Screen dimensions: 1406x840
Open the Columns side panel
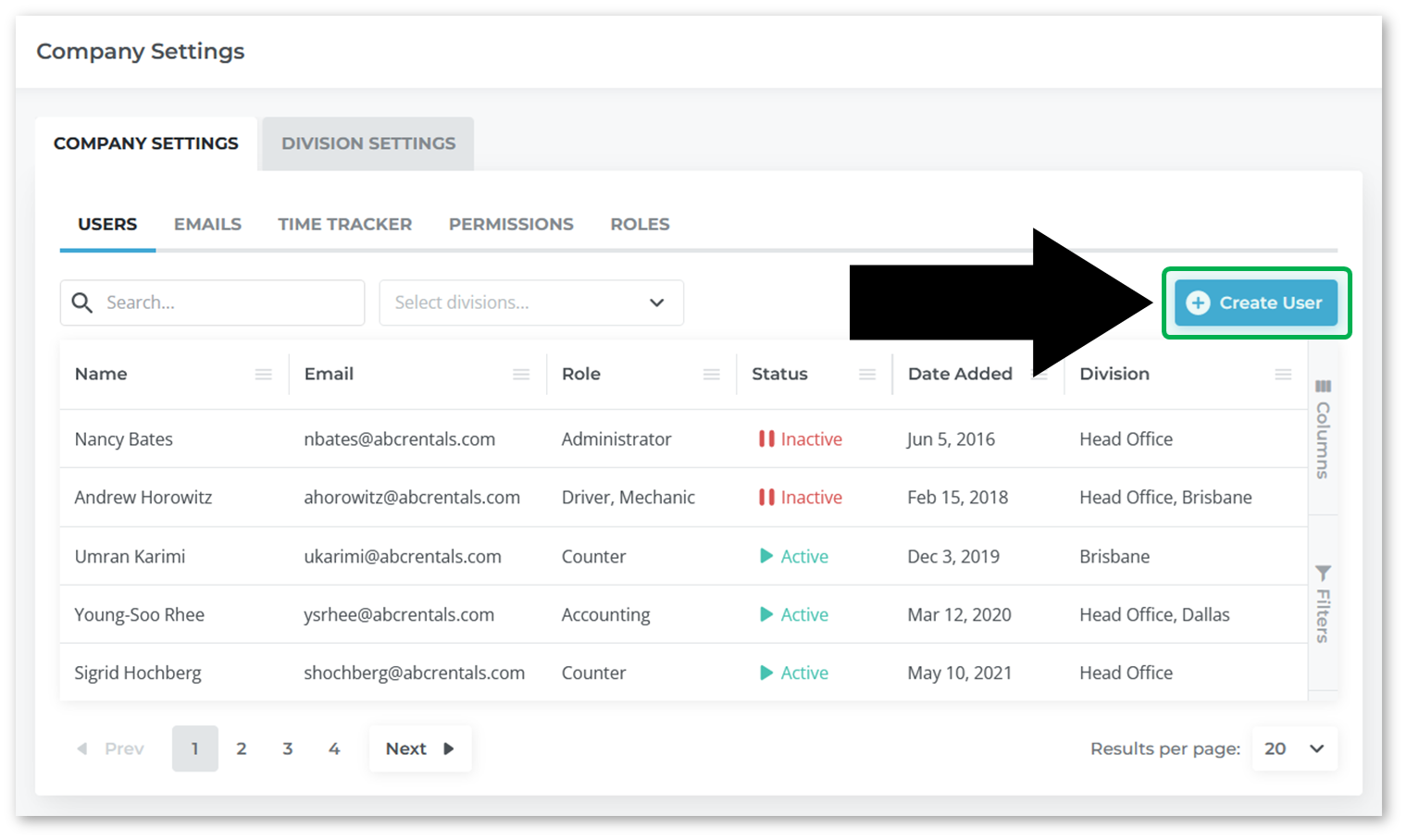(1323, 429)
